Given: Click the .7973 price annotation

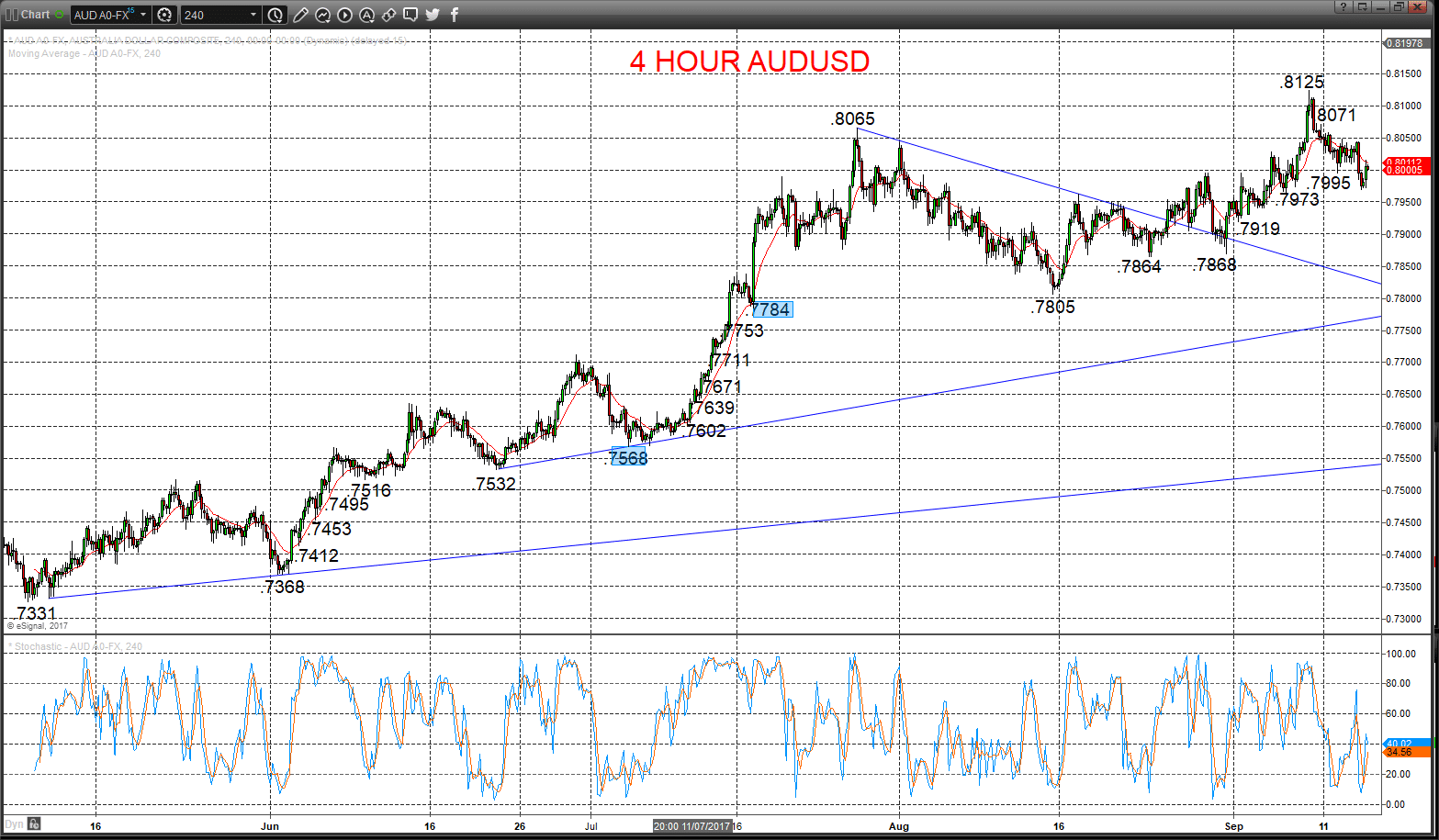Looking at the screenshot, I should pos(1298,199).
